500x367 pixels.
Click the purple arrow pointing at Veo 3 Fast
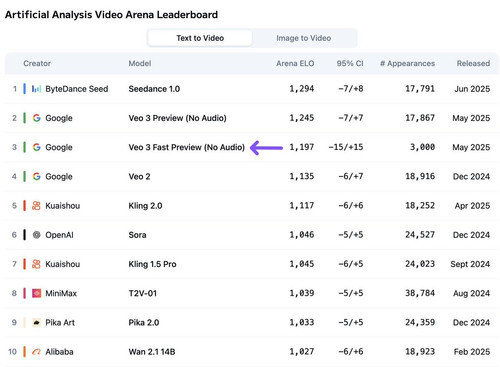(x=266, y=148)
